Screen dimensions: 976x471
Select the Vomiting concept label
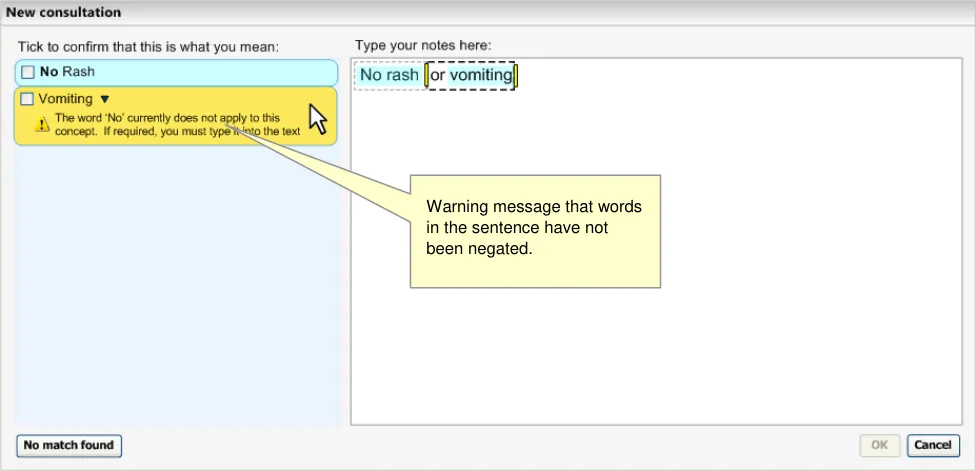coord(65,99)
